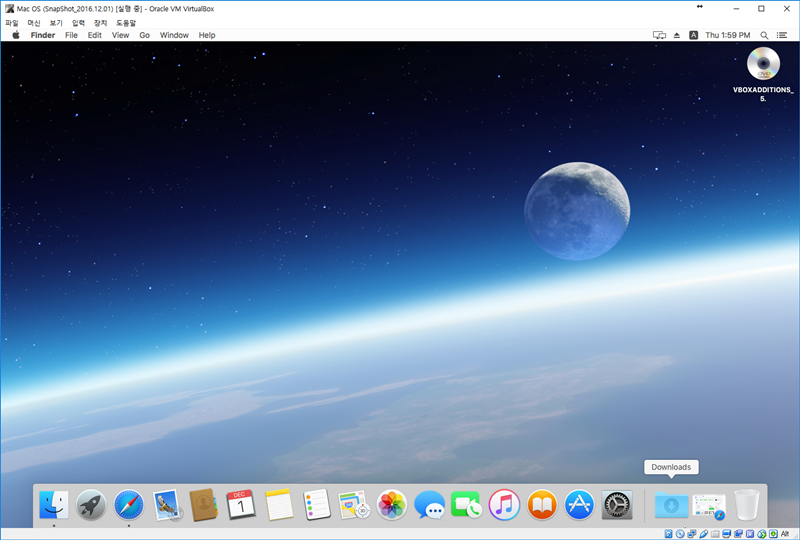This screenshot has width=800, height=540.
Task: Open the Messages app in Dock
Action: (x=429, y=505)
